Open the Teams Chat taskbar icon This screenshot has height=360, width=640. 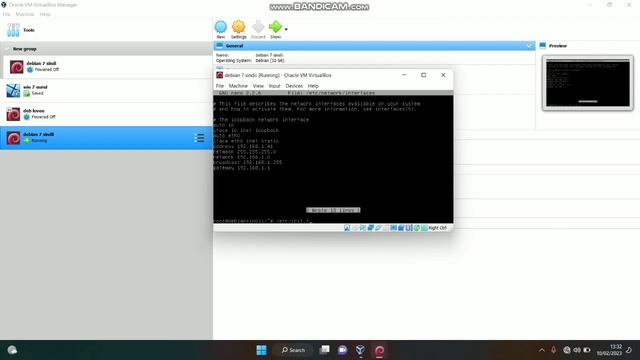coord(342,350)
